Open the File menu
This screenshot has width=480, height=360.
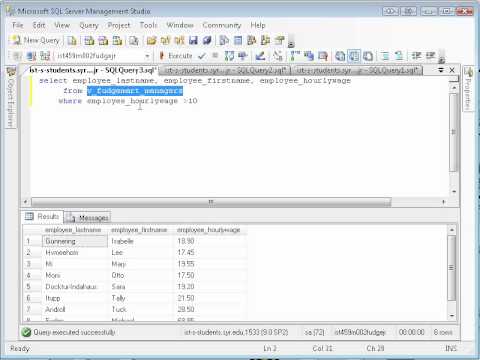point(18,25)
